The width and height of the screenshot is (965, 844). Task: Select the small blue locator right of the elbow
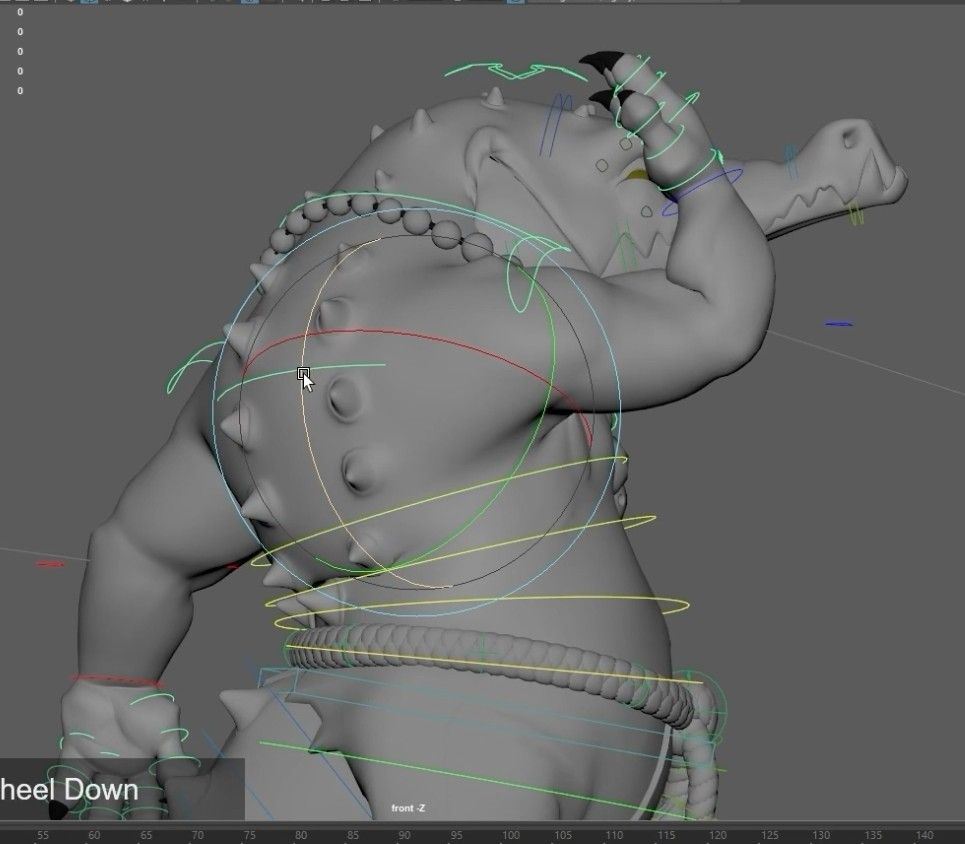[839, 324]
